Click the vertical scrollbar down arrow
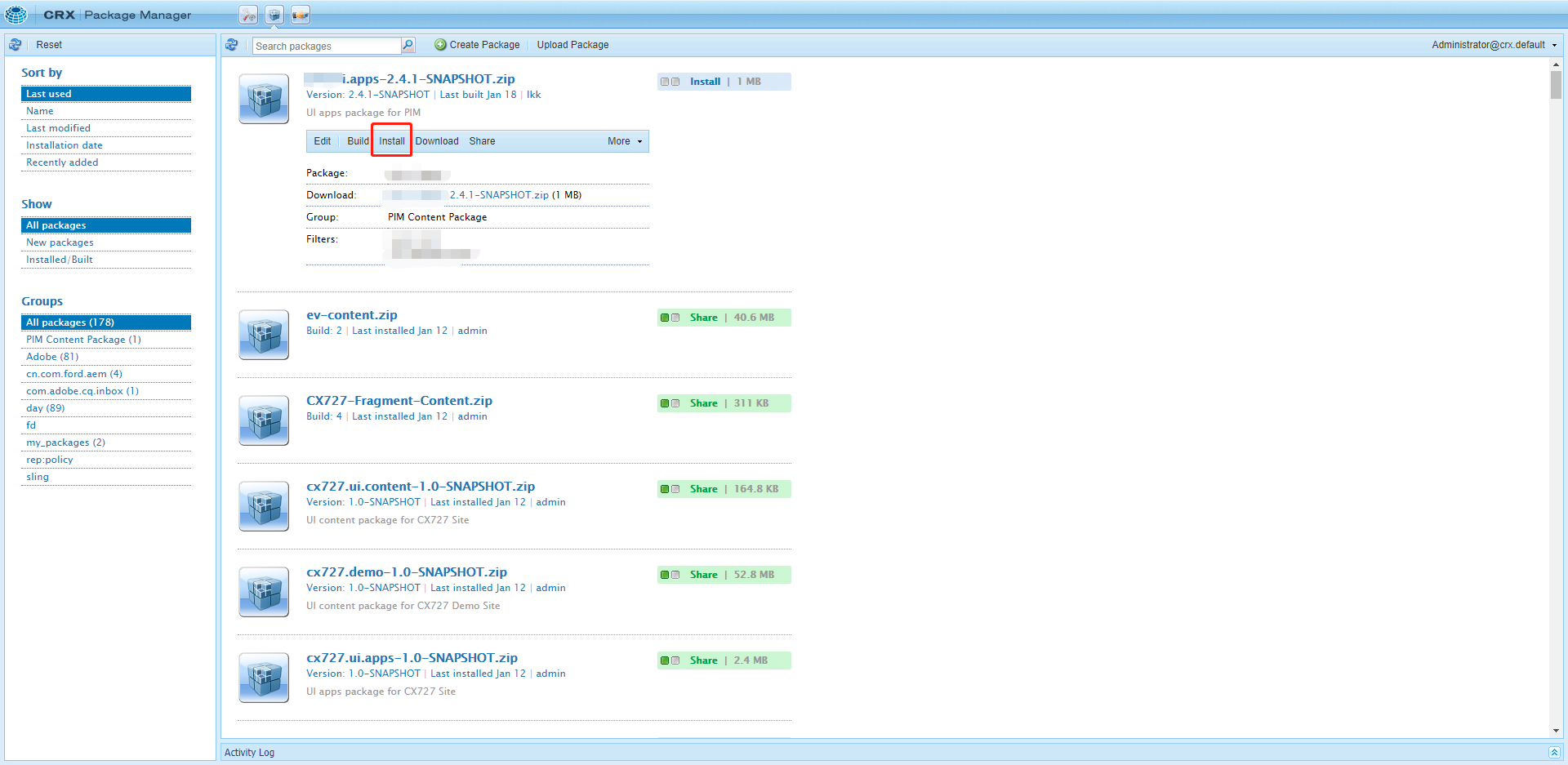The image size is (1568, 765). 1556,731
